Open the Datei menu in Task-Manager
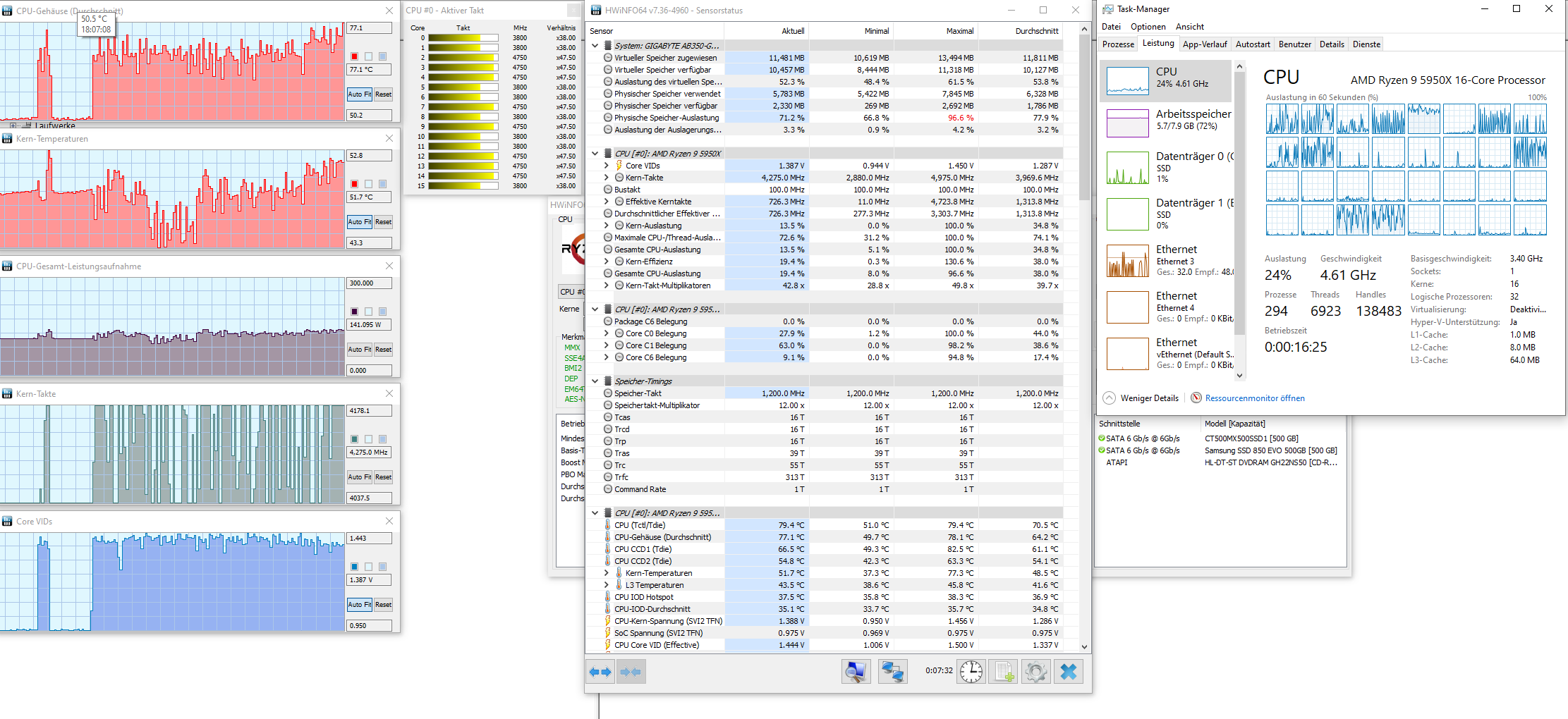The height and width of the screenshot is (719, 1568). [1111, 27]
